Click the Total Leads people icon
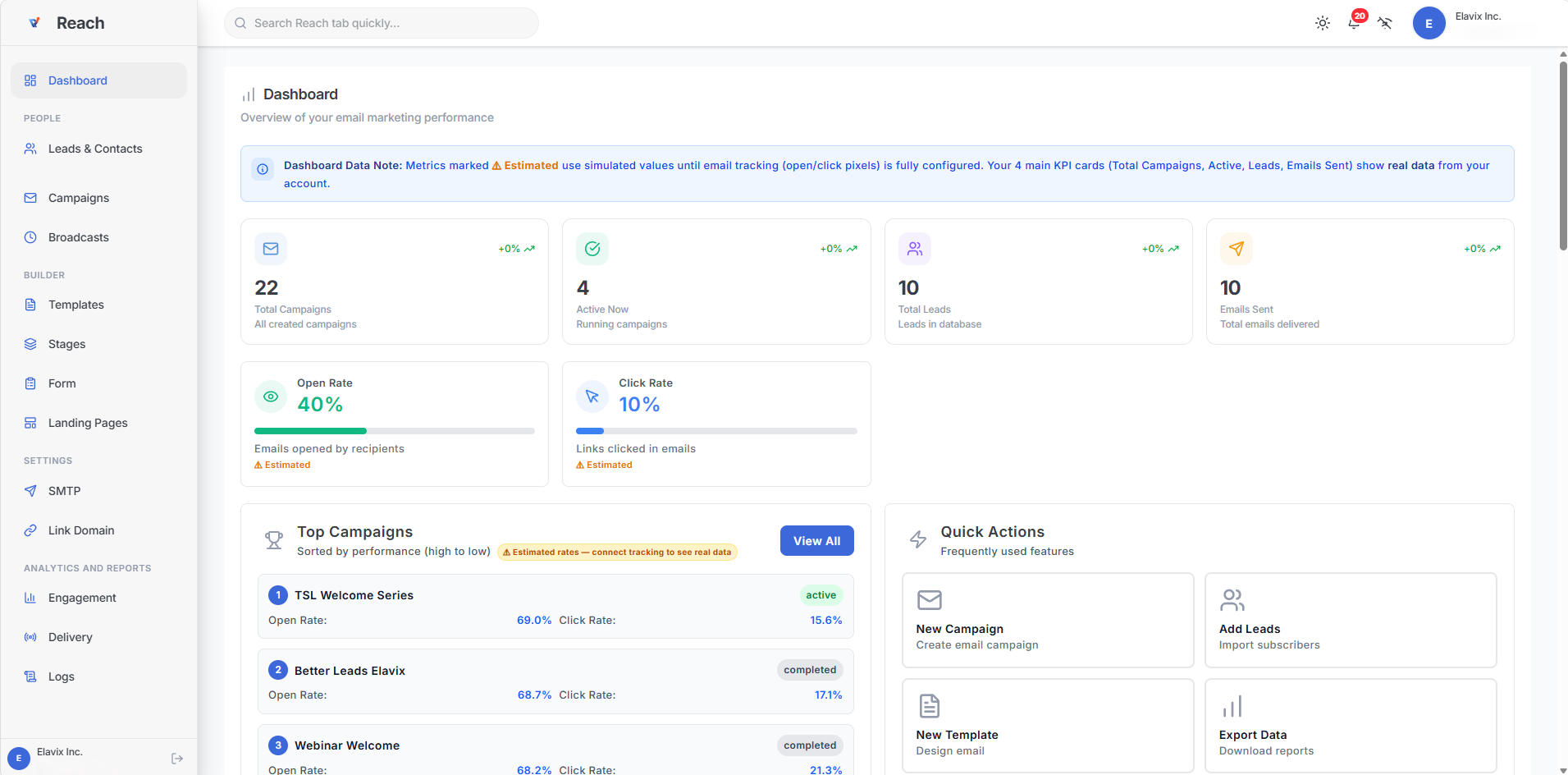 [x=914, y=249]
